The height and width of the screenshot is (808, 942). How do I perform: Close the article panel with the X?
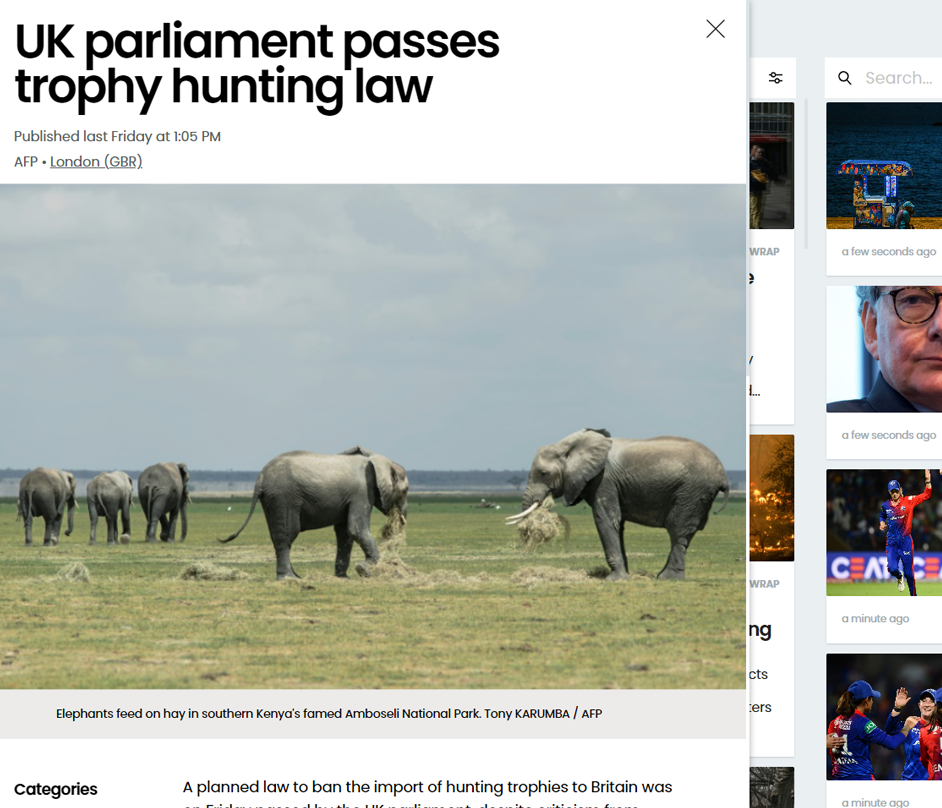[x=715, y=29]
